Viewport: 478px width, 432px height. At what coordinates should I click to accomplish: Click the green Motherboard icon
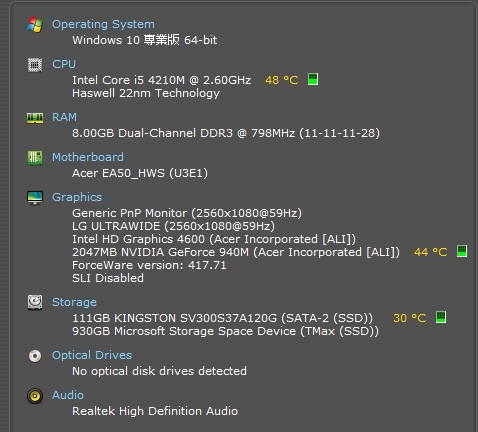tap(35, 158)
